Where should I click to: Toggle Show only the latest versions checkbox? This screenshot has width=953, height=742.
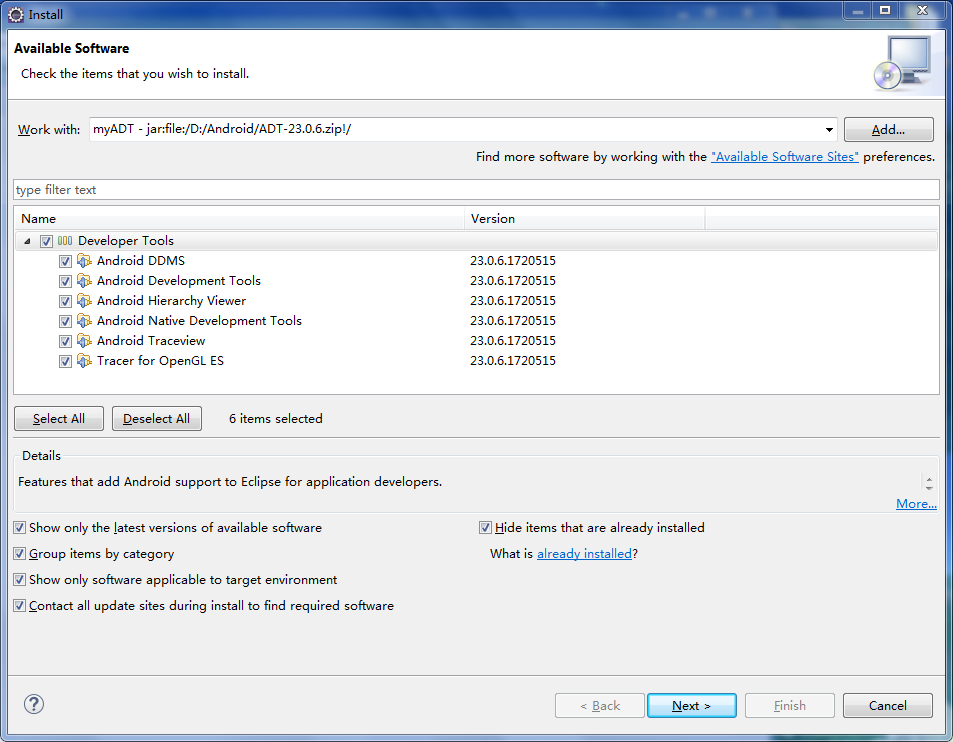(19, 527)
